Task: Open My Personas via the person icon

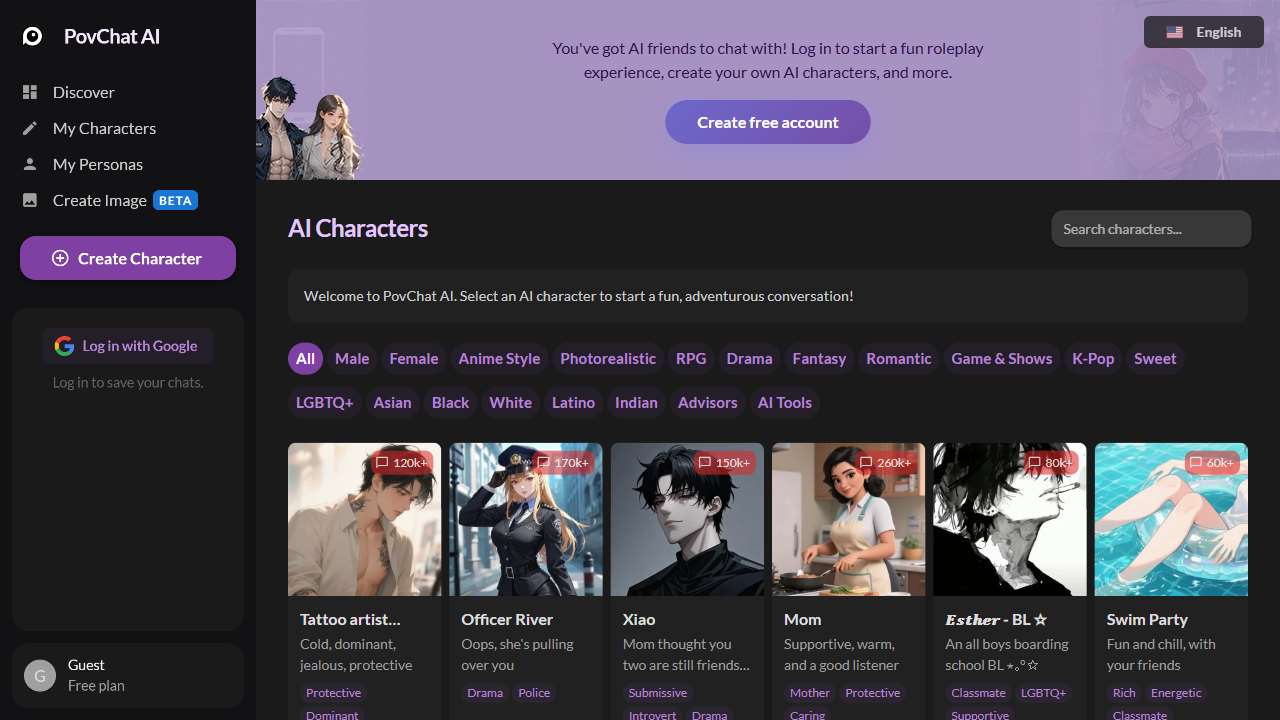Action: [x=31, y=164]
